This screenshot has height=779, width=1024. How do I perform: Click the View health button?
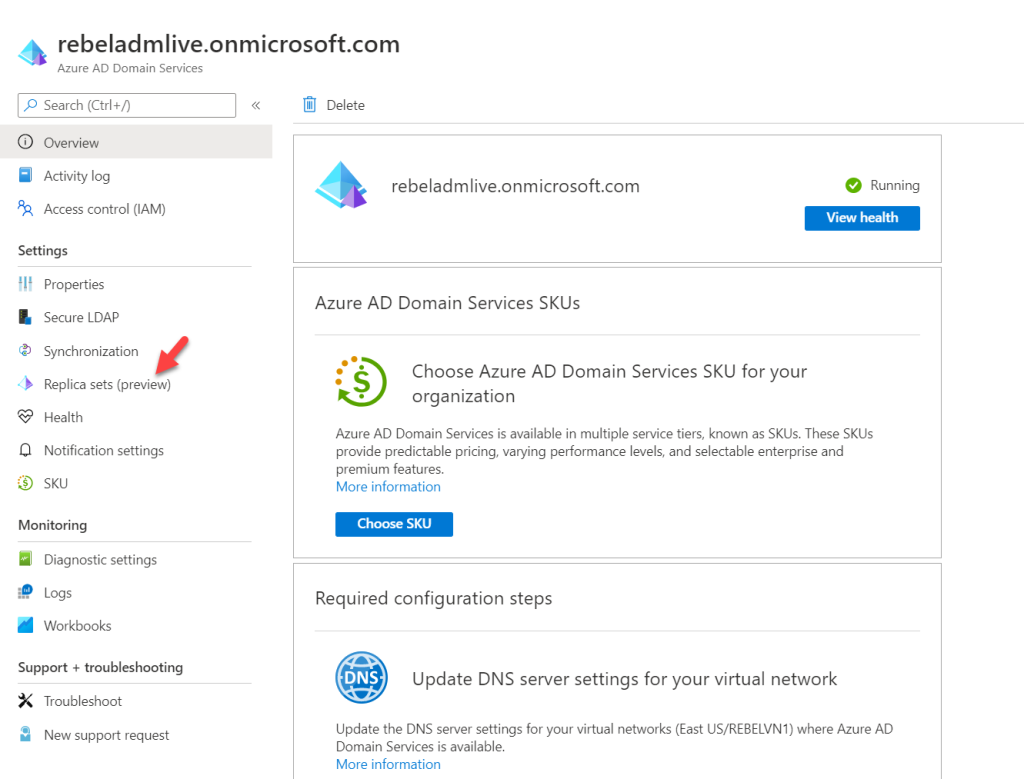862,218
